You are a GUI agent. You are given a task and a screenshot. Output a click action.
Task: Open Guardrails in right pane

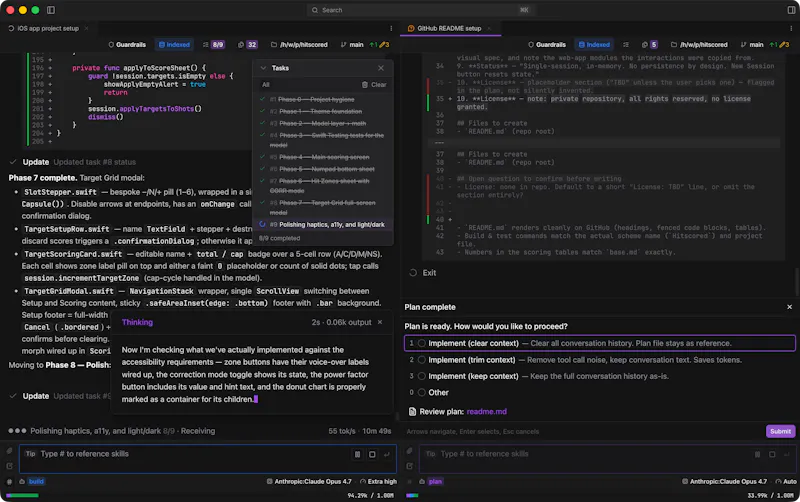(x=547, y=45)
